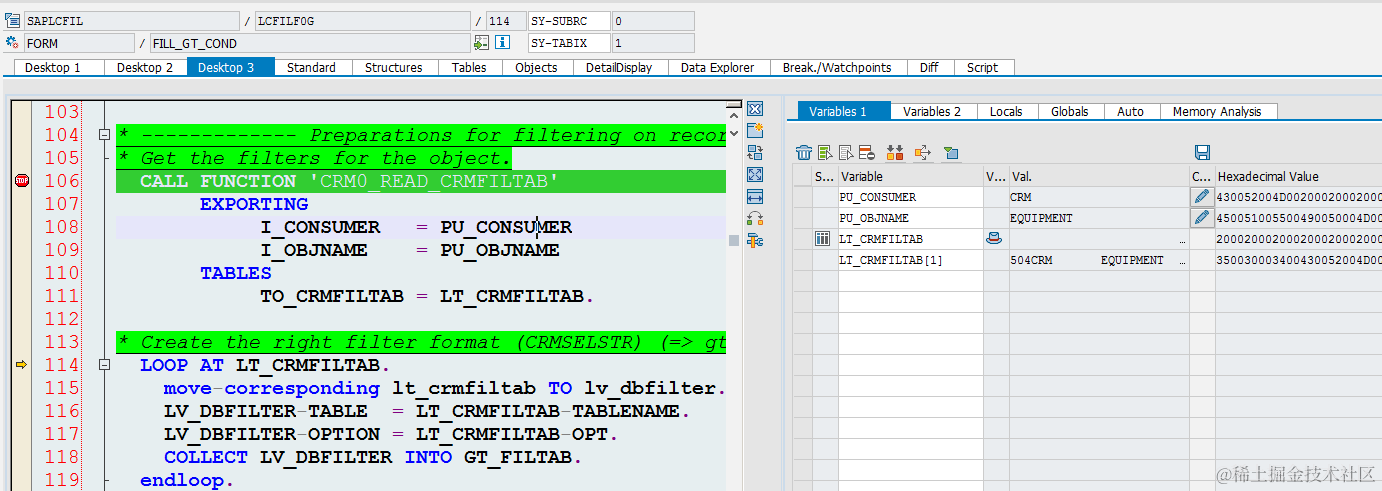
Task: Click the close tool icon beside the editor
Action: (x=755, y=108)
